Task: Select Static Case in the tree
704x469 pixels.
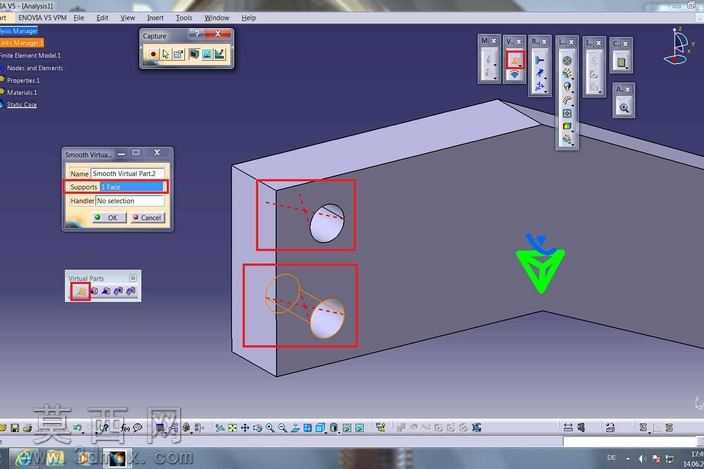Action: click(22, 105)
